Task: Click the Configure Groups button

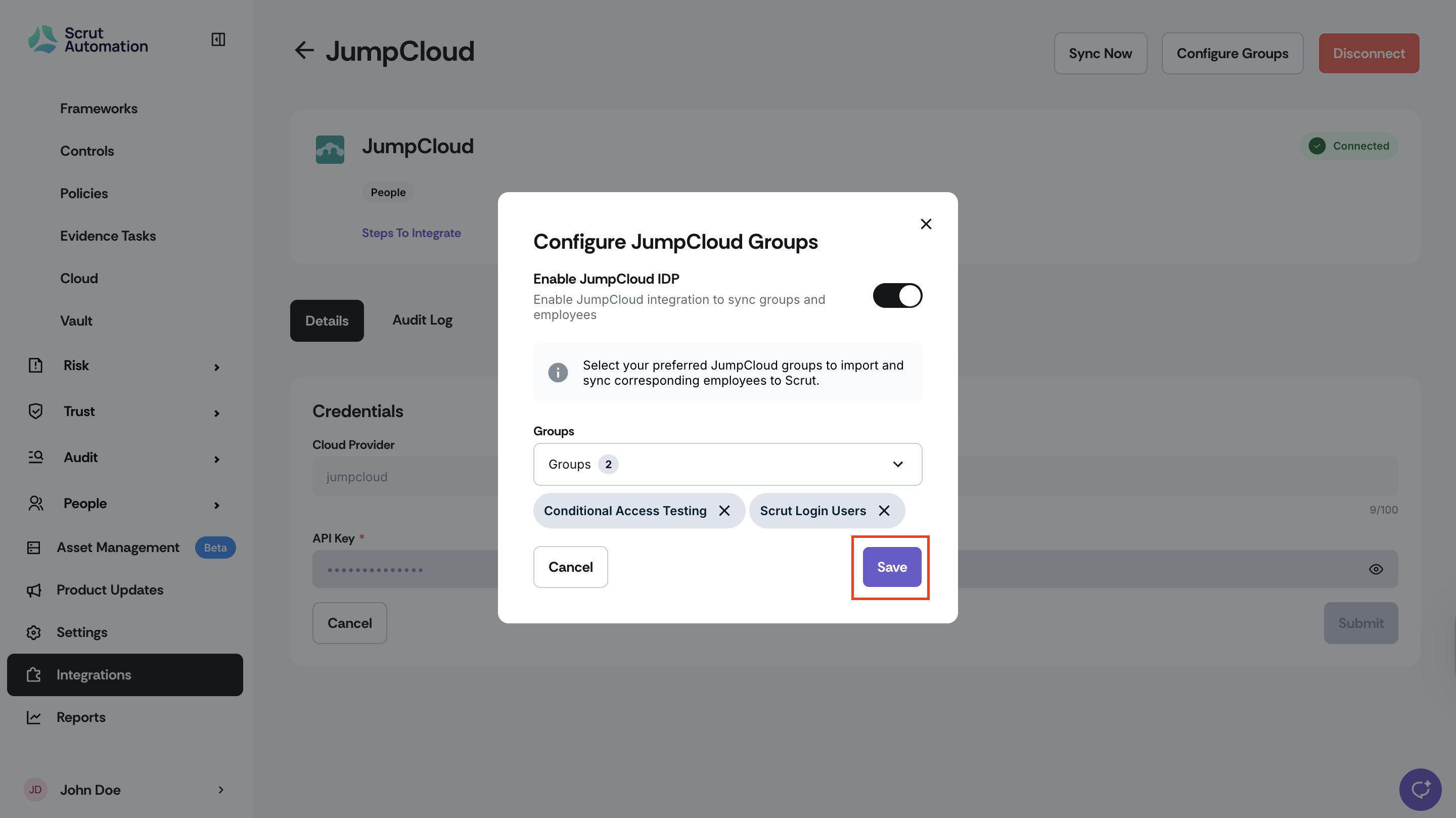Action: (x=1232, y=53)
